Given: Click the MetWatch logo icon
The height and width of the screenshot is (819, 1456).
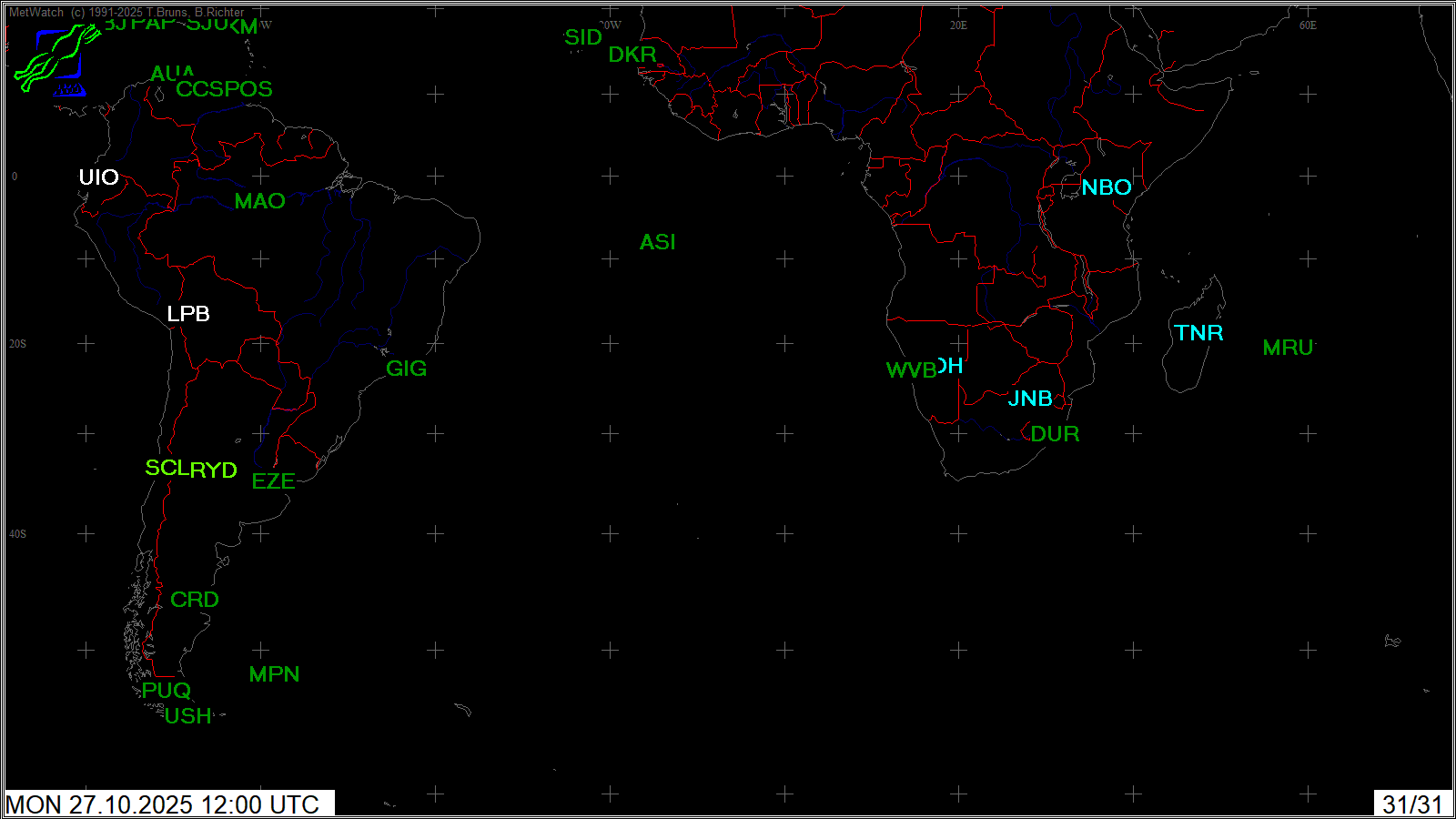Looking at the screenshot, I should pos(56,56).
